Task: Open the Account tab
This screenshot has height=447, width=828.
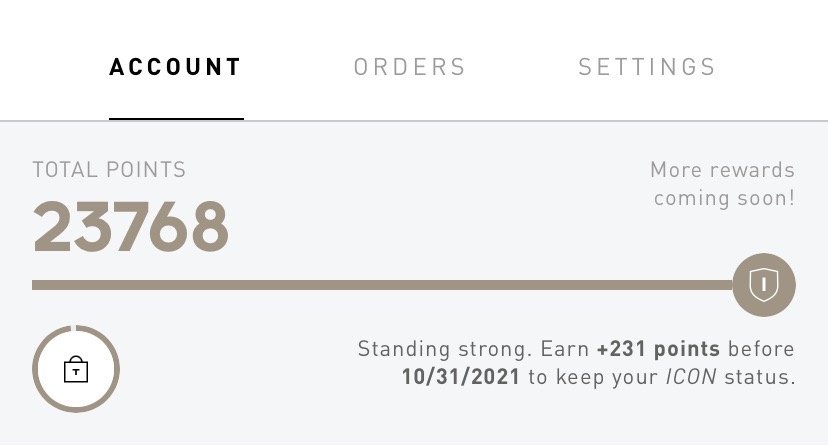Action: coord(176,68)
